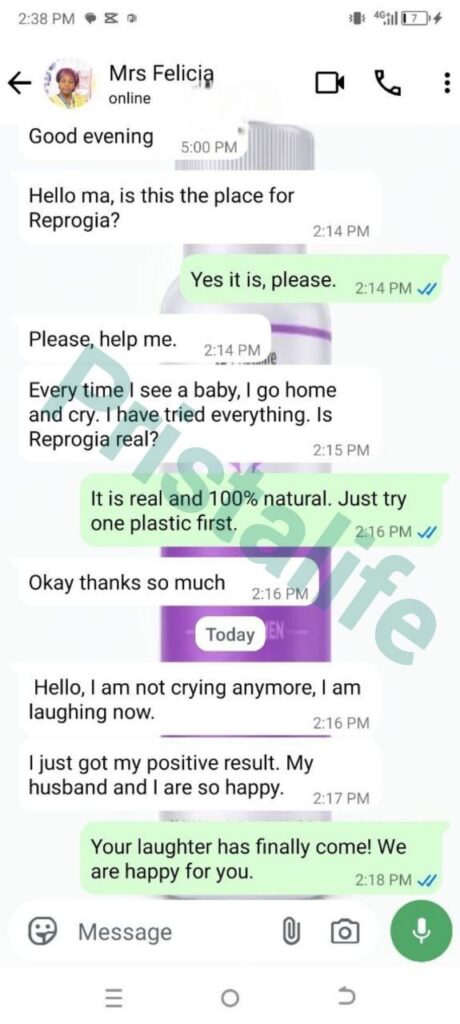Tap the Android back navigation icon
The height and width of the screenshot is (1024, 460).
pos(346,997)
